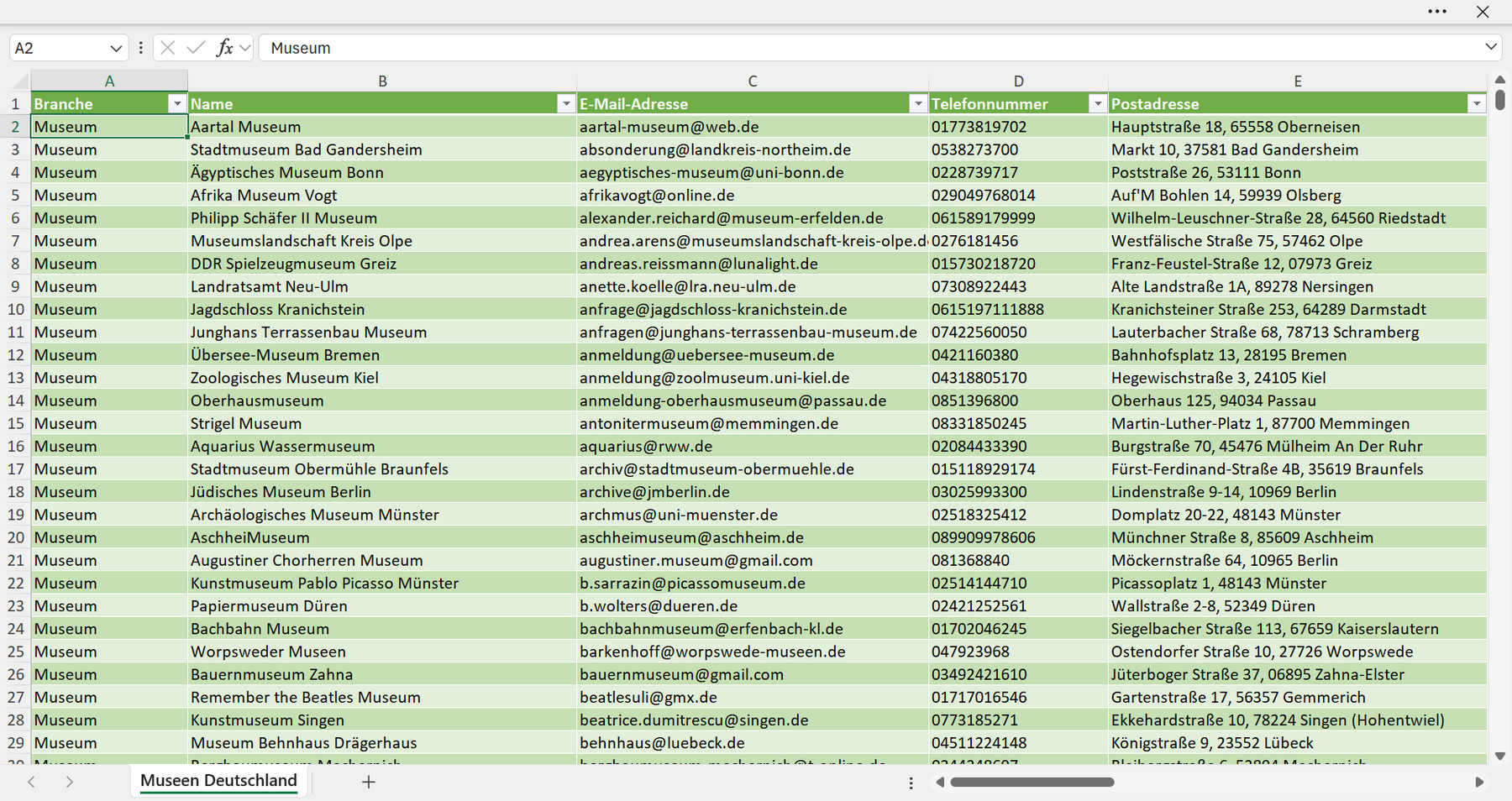
Task: Select column C header
Action: [x=753, y=81]
